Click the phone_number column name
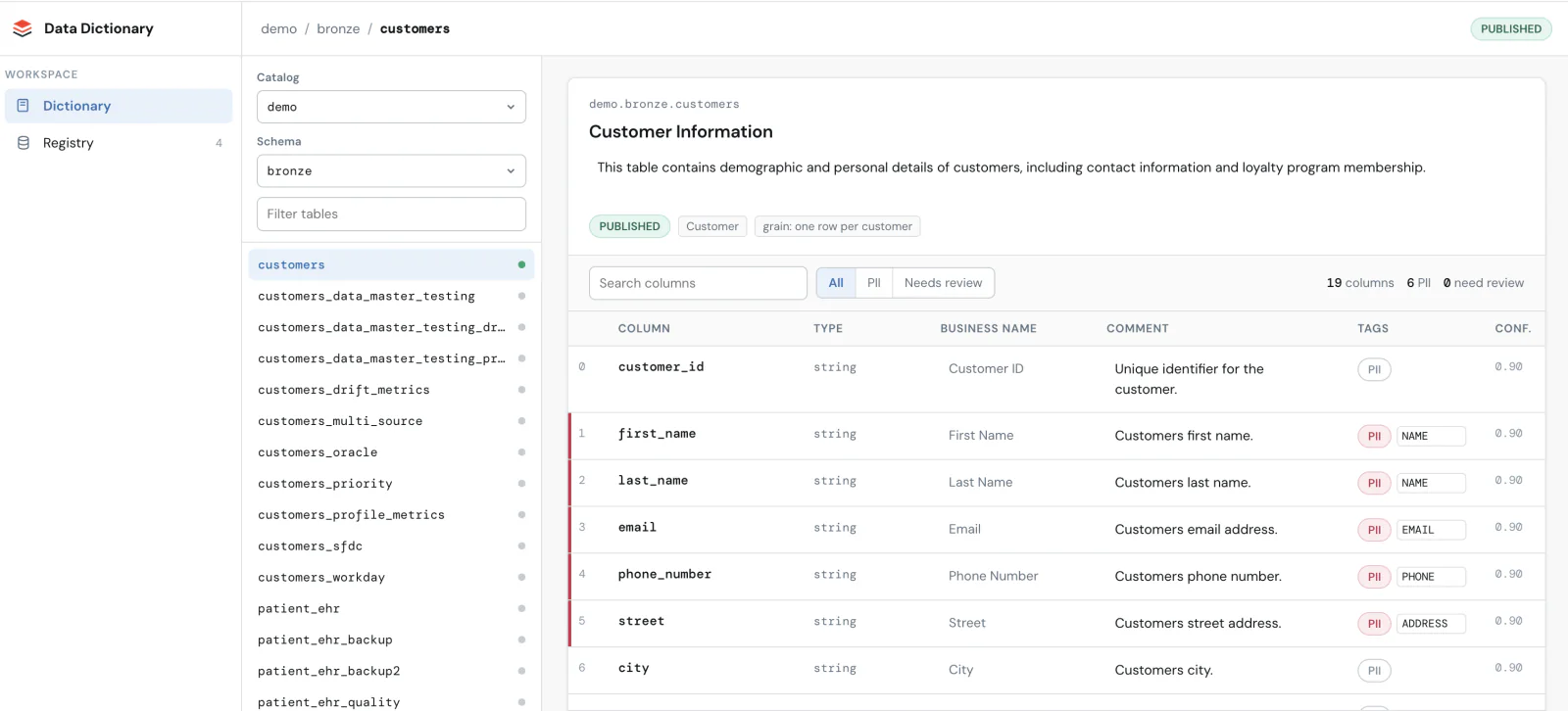 coord(664,575)
